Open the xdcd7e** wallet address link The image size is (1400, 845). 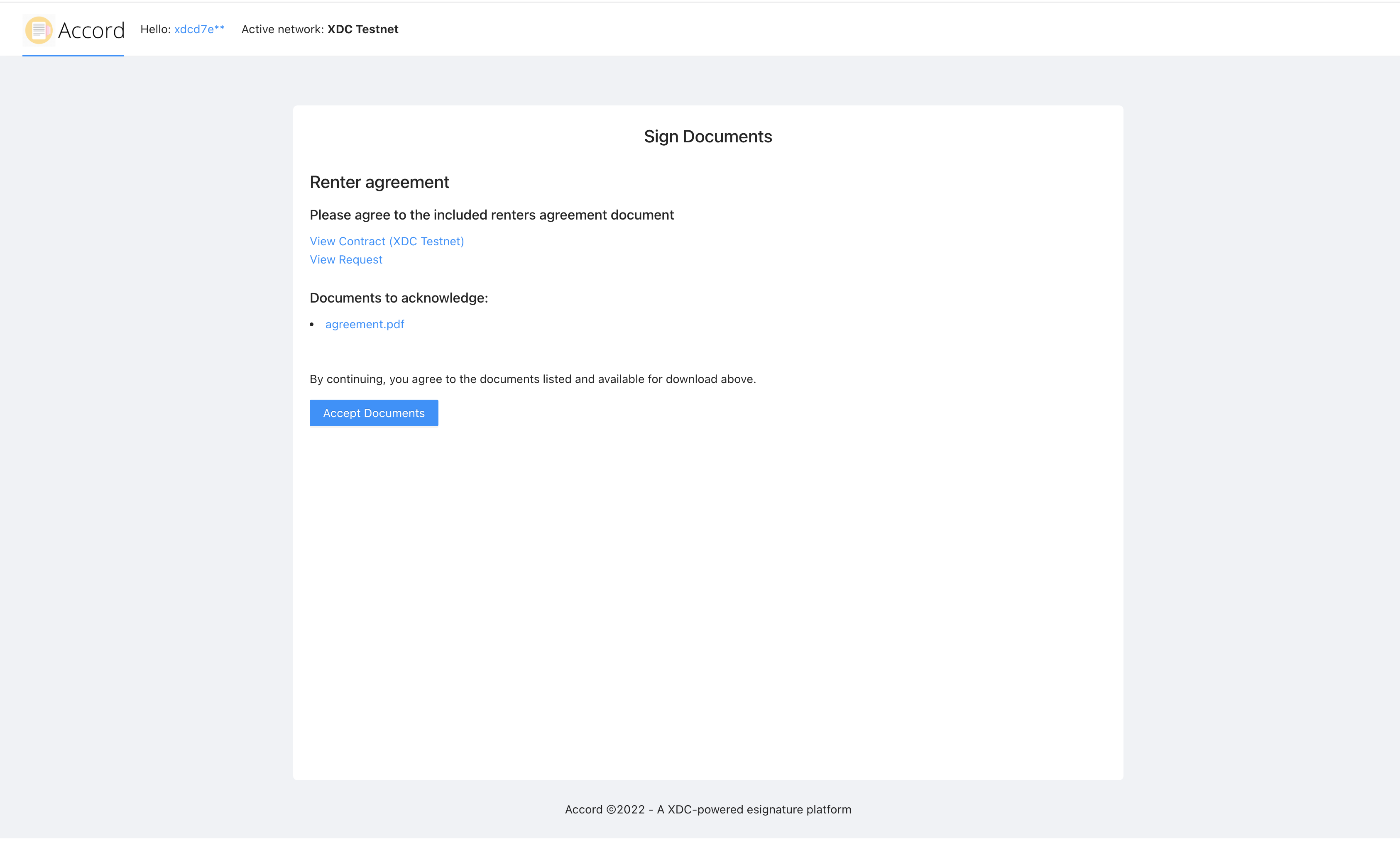tap(199, 29)
